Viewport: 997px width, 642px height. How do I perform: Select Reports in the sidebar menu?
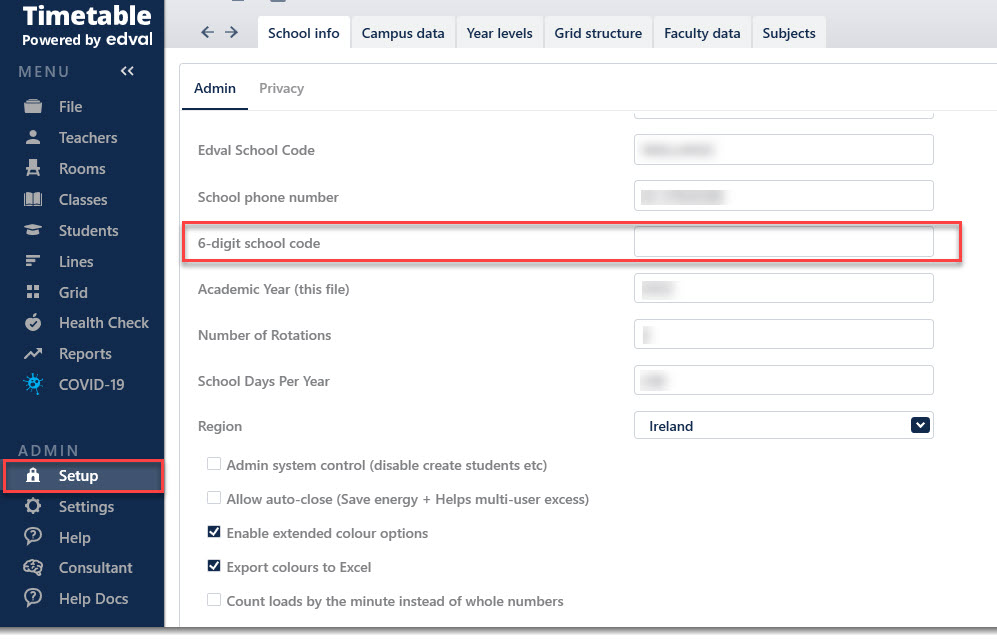point(85,353)
